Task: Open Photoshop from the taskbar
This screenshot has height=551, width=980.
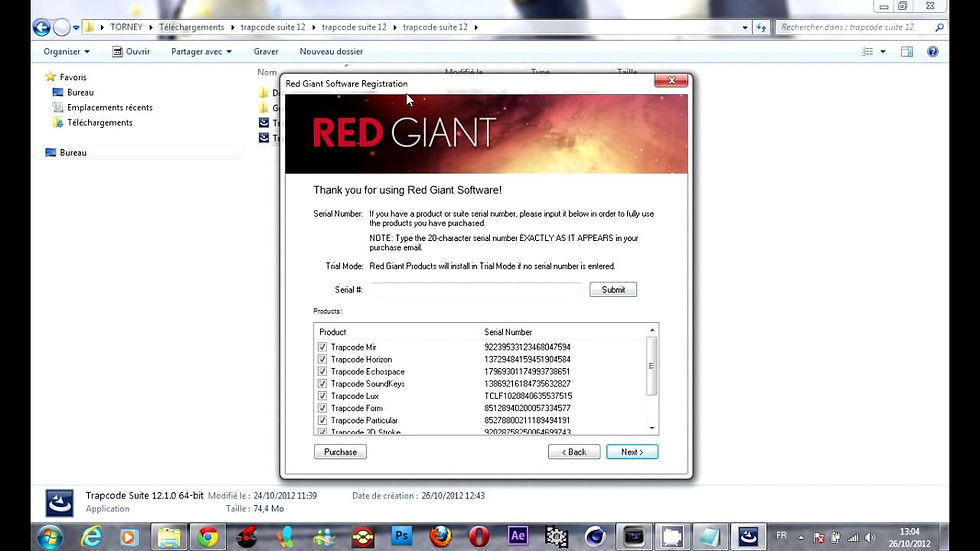Action: click(402, 536)
